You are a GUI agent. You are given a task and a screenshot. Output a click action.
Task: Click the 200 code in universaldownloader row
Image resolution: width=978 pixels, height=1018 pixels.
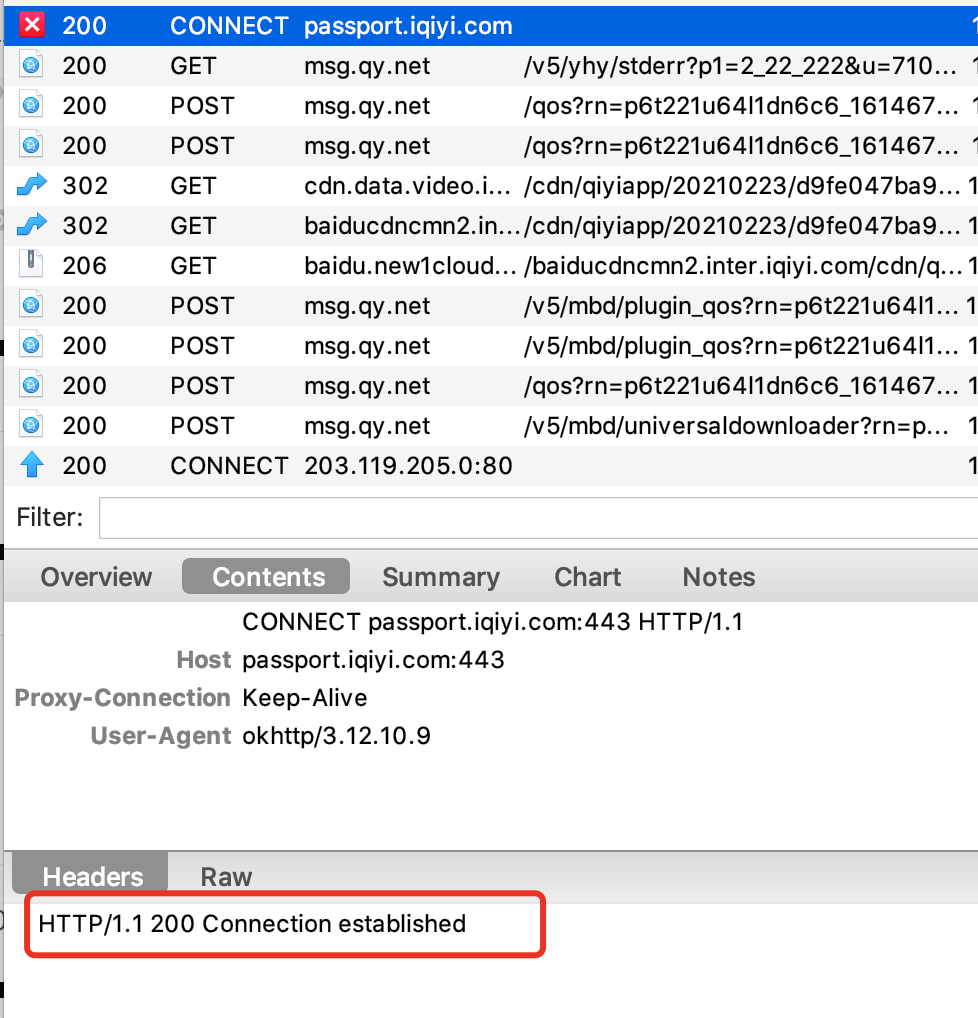click(84, 425)
